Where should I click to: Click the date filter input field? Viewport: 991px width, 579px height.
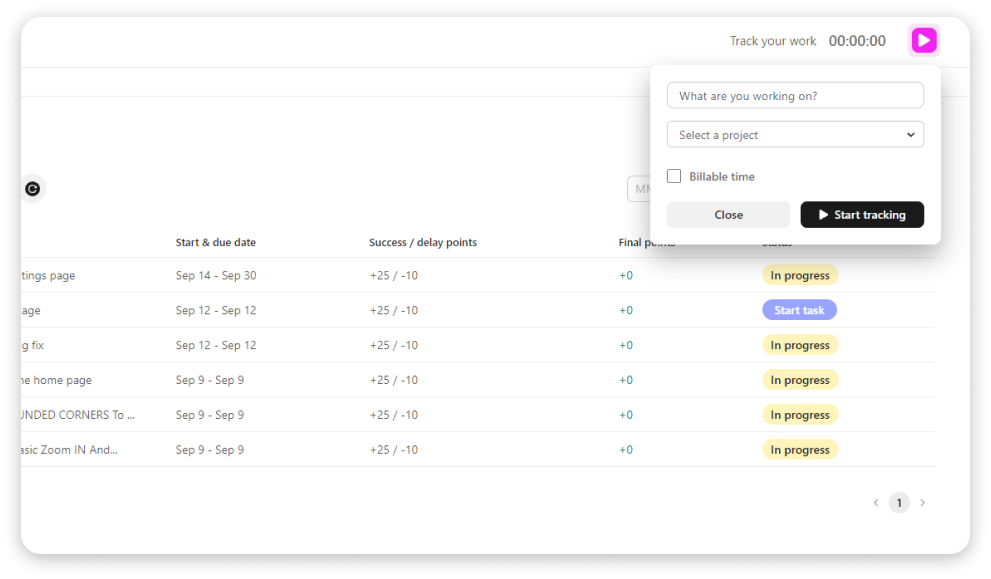click(639, 189)
